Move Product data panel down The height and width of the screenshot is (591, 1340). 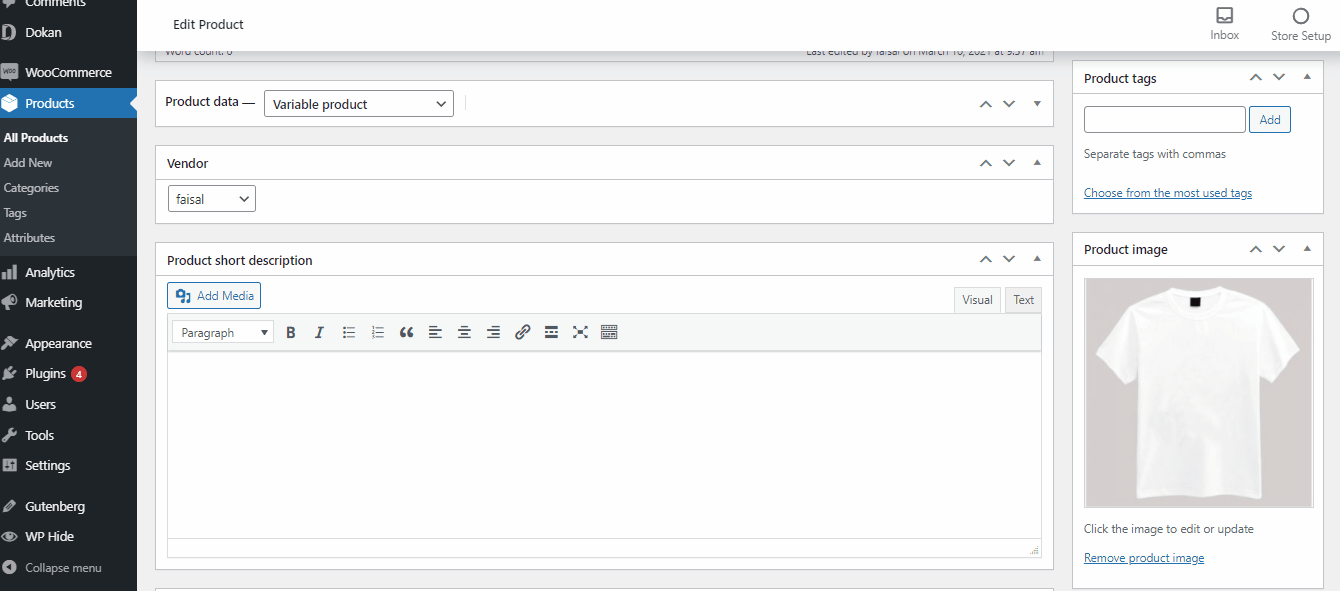1009,104
